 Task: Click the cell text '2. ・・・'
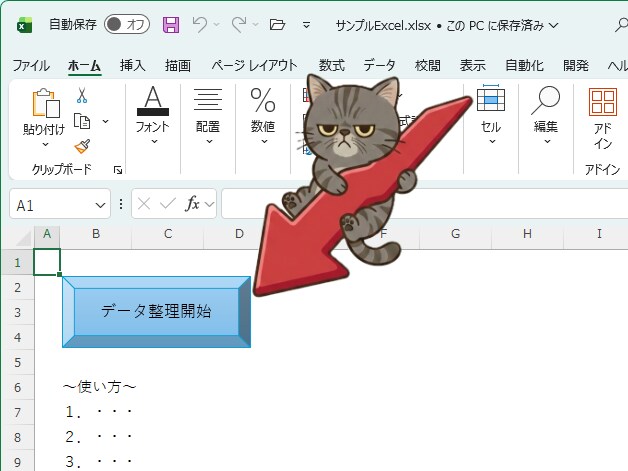99,437
